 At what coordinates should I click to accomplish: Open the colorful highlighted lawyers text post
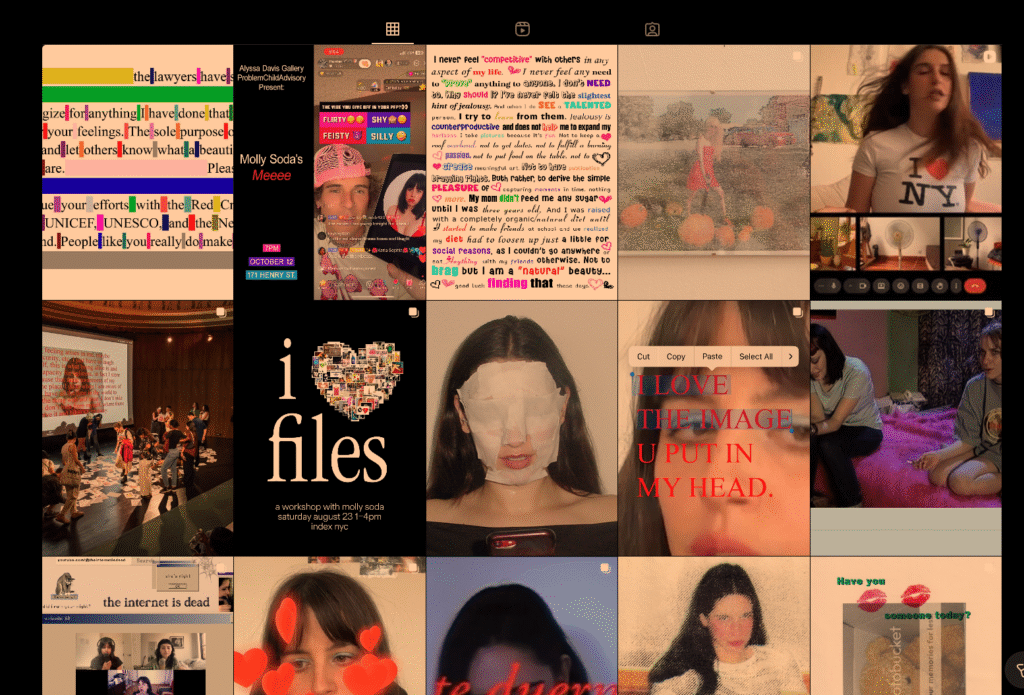[x=137, y=172]
